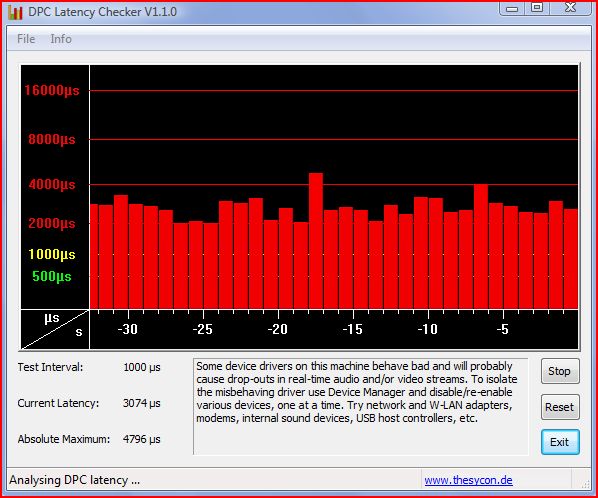Click the -30 seconds axis marker

point(127,329)
